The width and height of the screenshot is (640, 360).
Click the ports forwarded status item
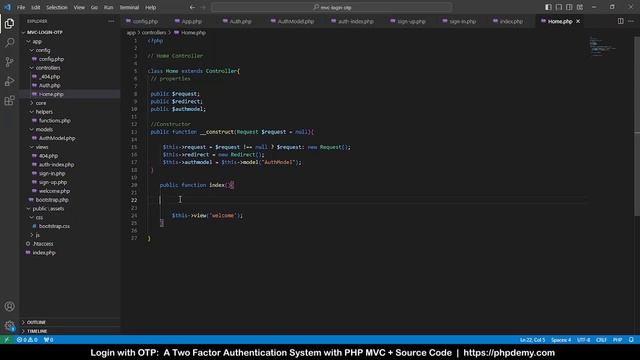[x=49, y=340]
